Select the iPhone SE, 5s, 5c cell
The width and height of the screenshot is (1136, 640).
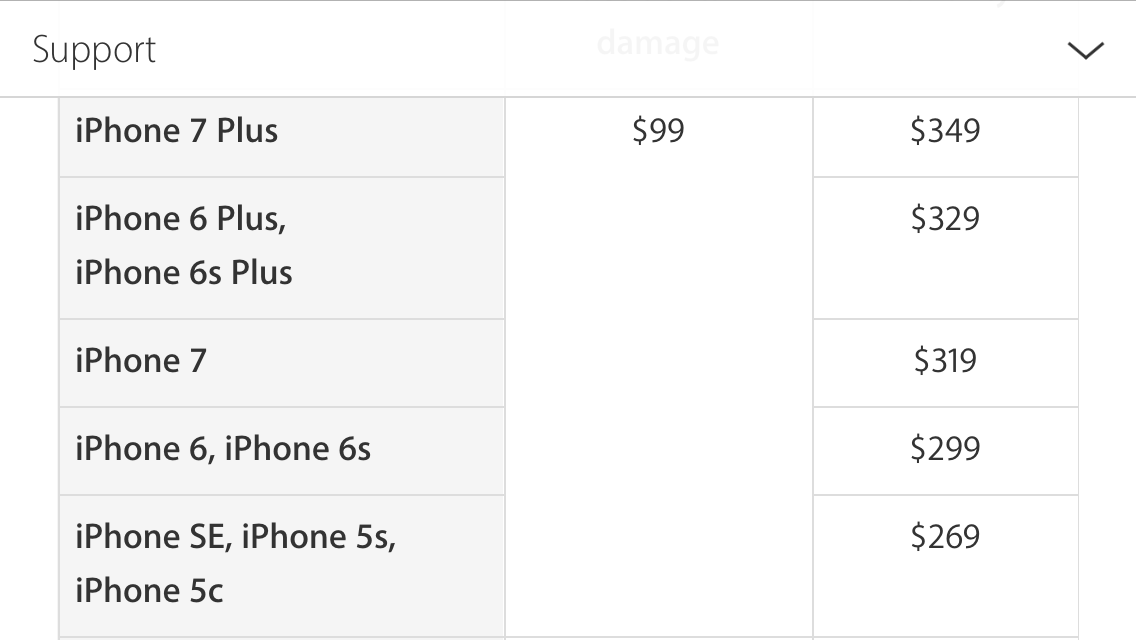pyautogui.click(x=282, y=567)
